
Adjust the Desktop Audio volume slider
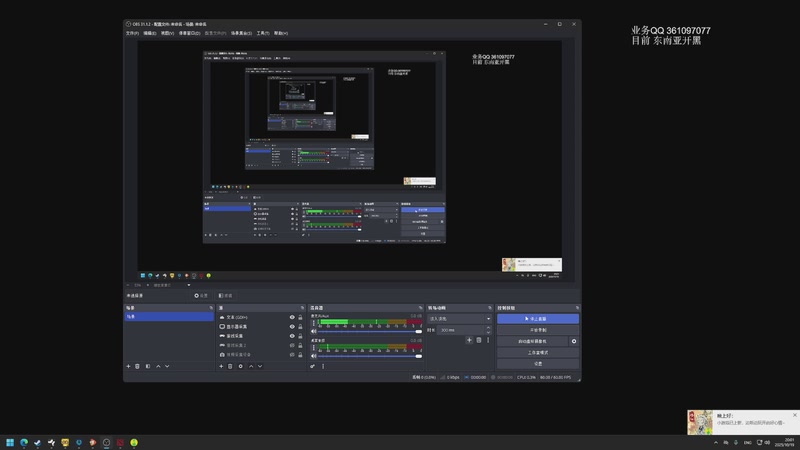370,356
